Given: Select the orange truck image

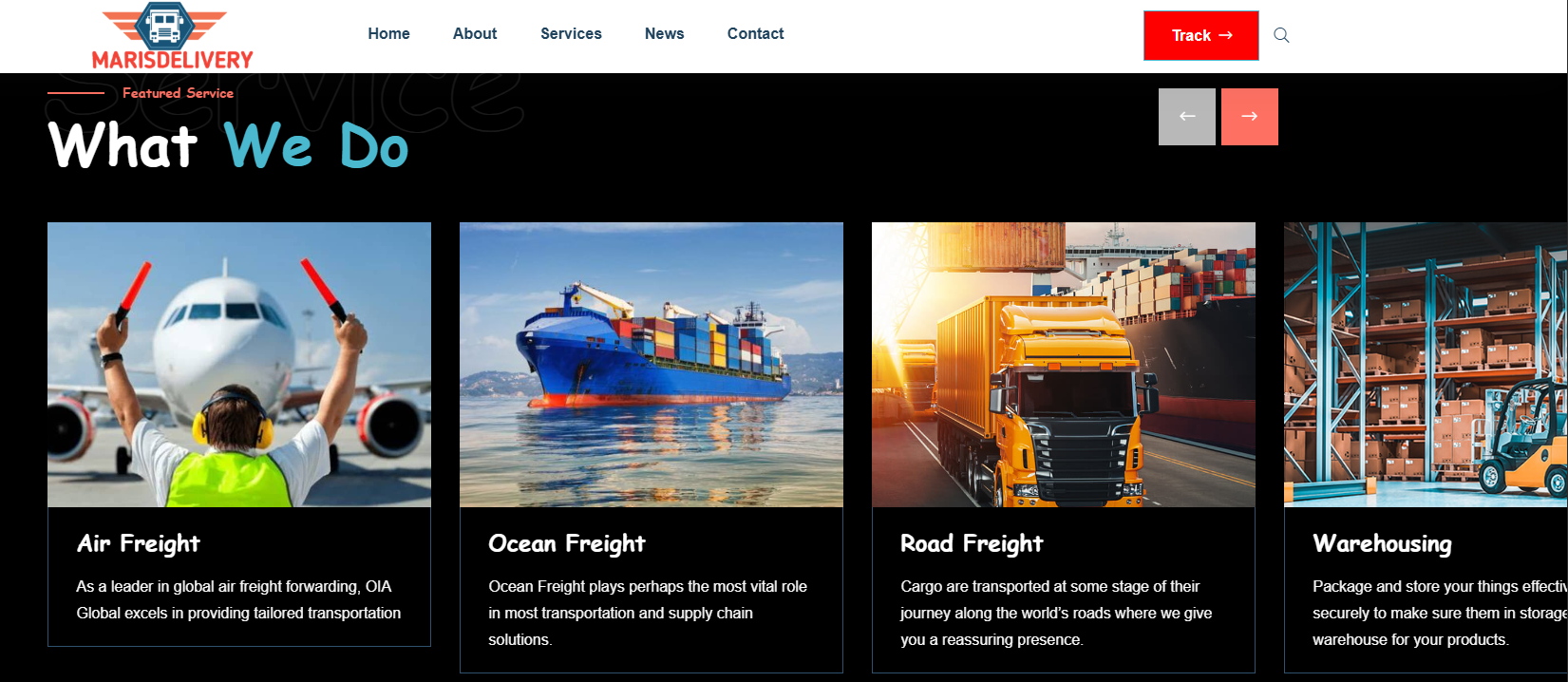Looking at the screenshot, I should pyautogui.click(x=1064, y=365).
